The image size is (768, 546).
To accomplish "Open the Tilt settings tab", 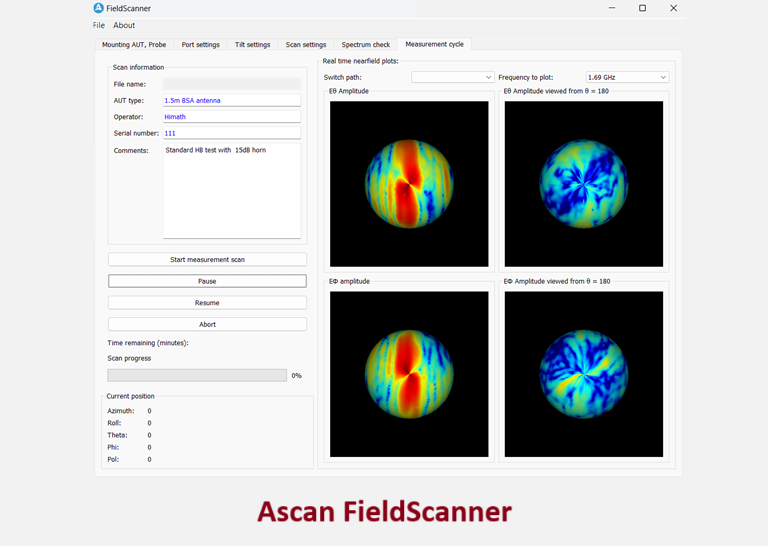I will [x=252, y=45].
